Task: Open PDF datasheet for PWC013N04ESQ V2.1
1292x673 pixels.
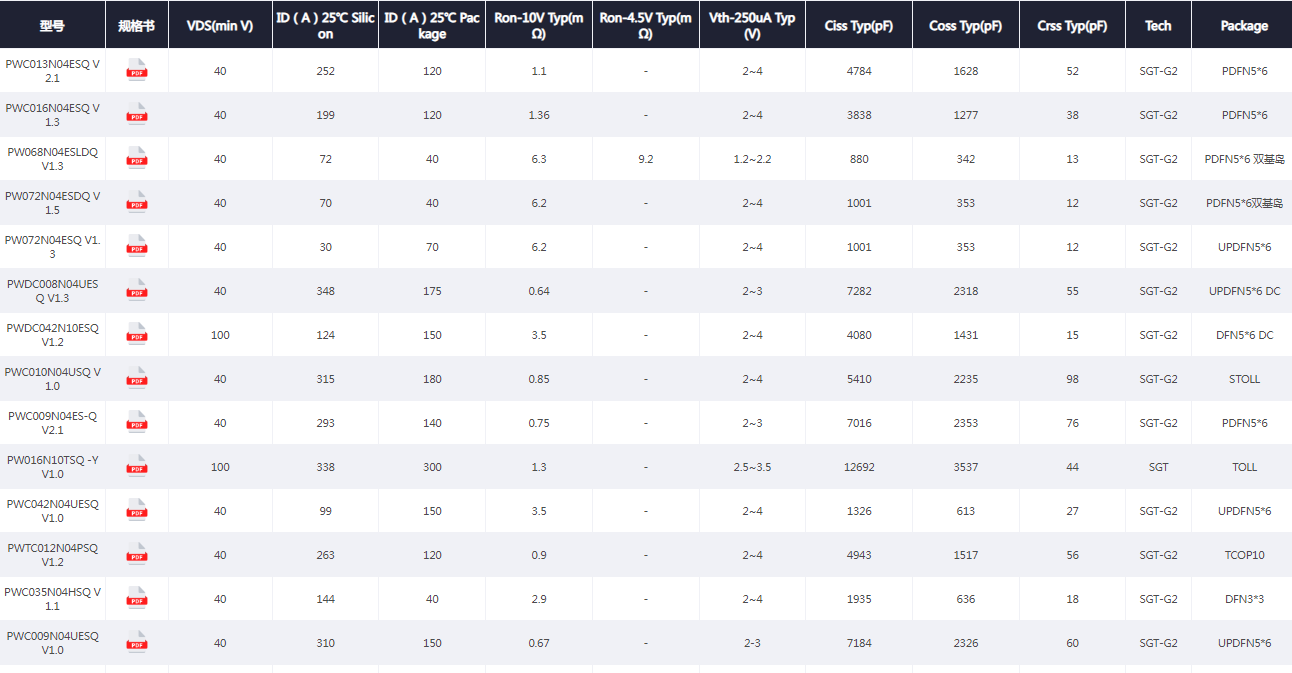Action: 137,70
